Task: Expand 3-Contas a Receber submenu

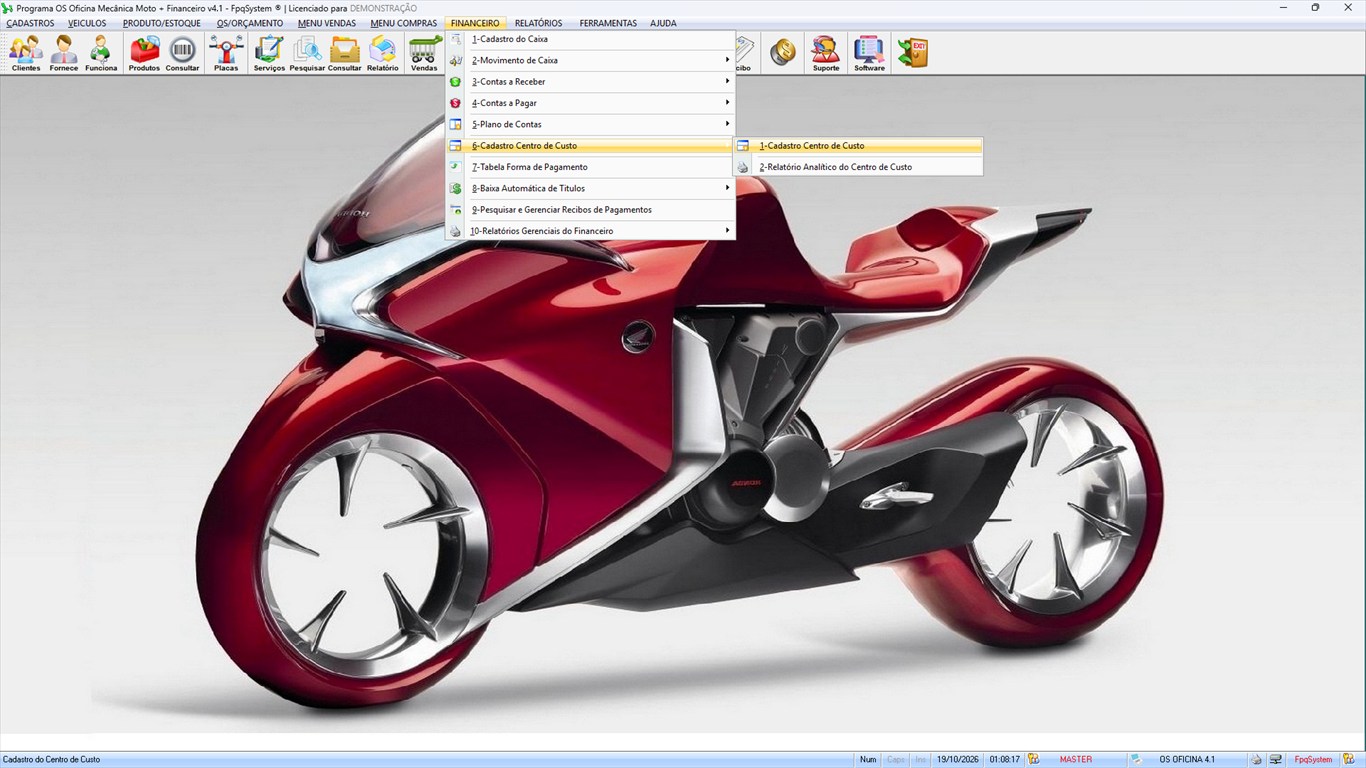Action: (x=590, y=82)
